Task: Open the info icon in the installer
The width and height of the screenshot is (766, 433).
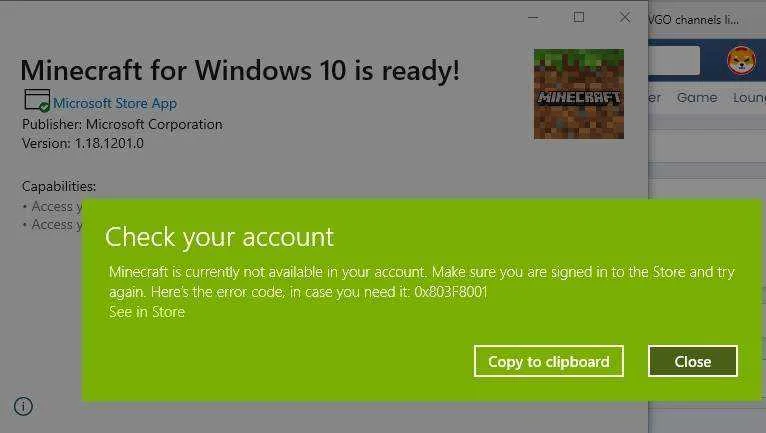Action: tap(23, 406)
